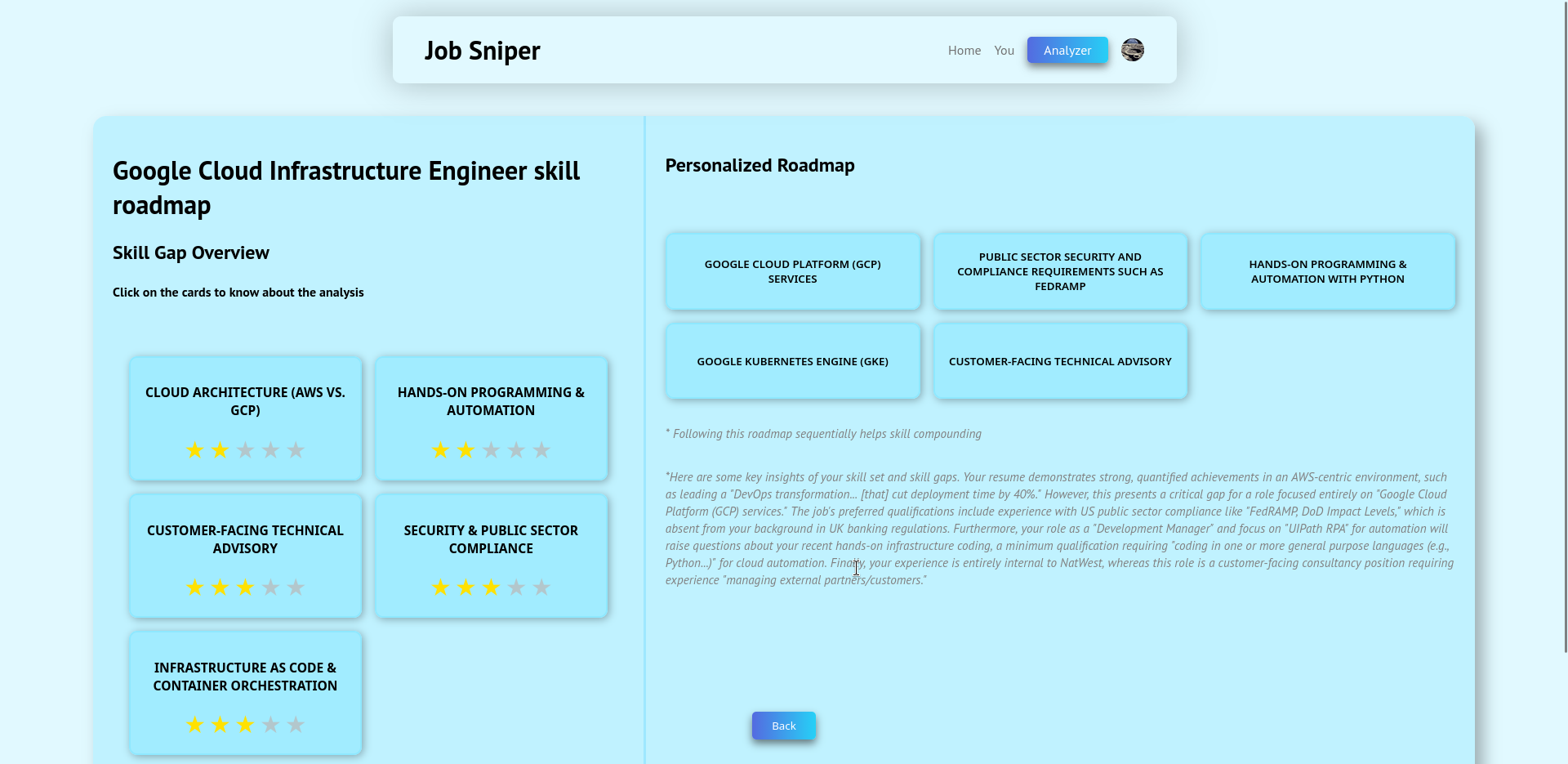
Task: Open the Cloud Architecture (AWS vs. GCP) card
Action: point(244,401)
